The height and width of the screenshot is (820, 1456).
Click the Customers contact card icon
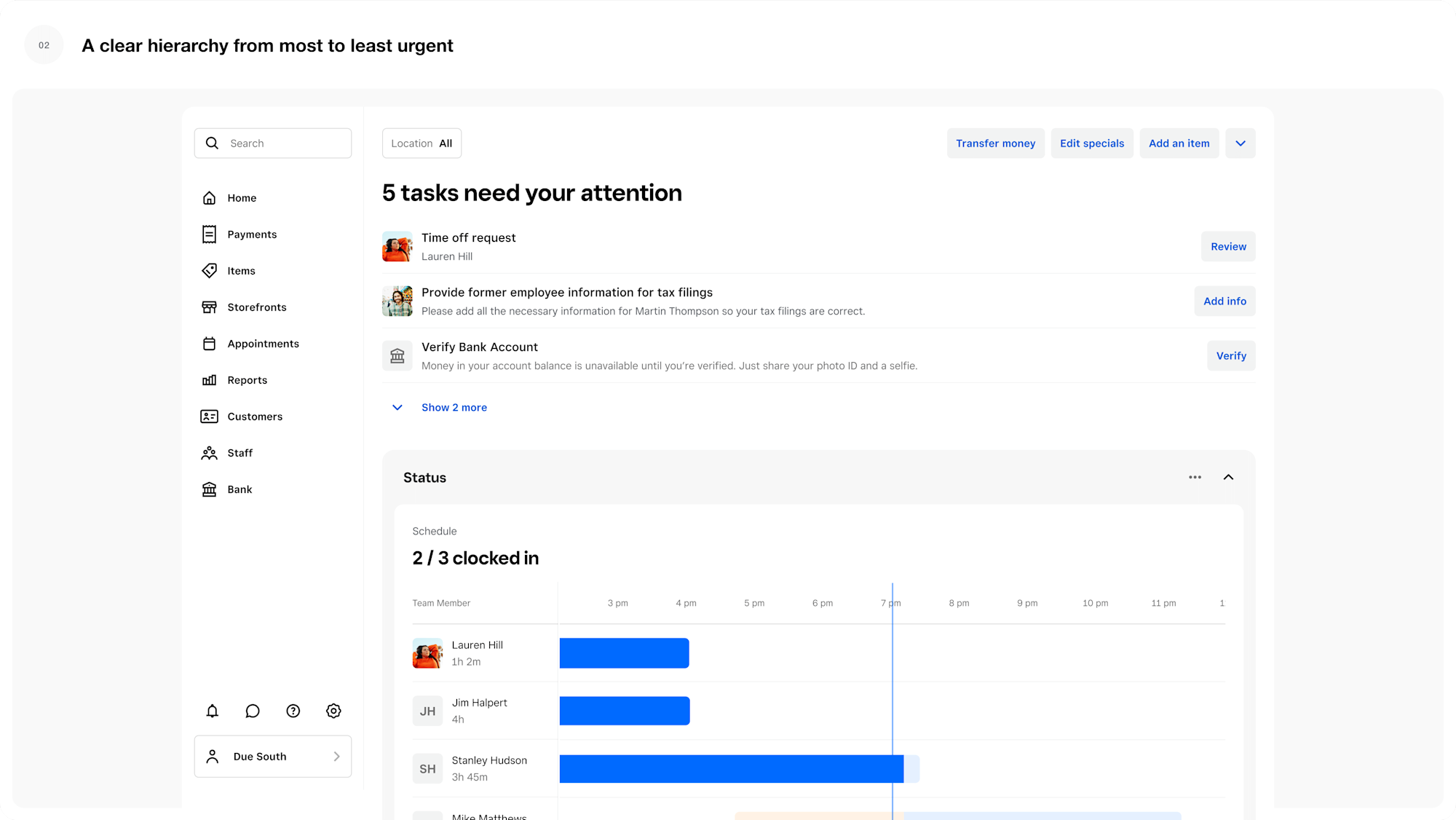click(209, 417)
